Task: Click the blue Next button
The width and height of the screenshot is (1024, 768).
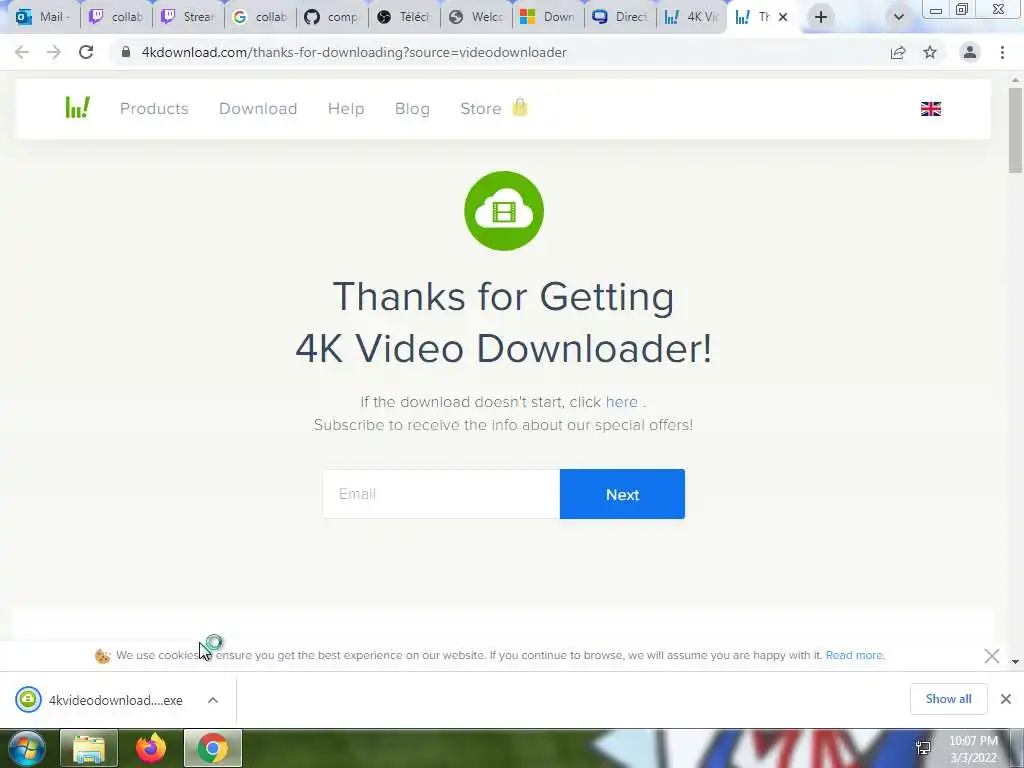Action: point(622,494)
